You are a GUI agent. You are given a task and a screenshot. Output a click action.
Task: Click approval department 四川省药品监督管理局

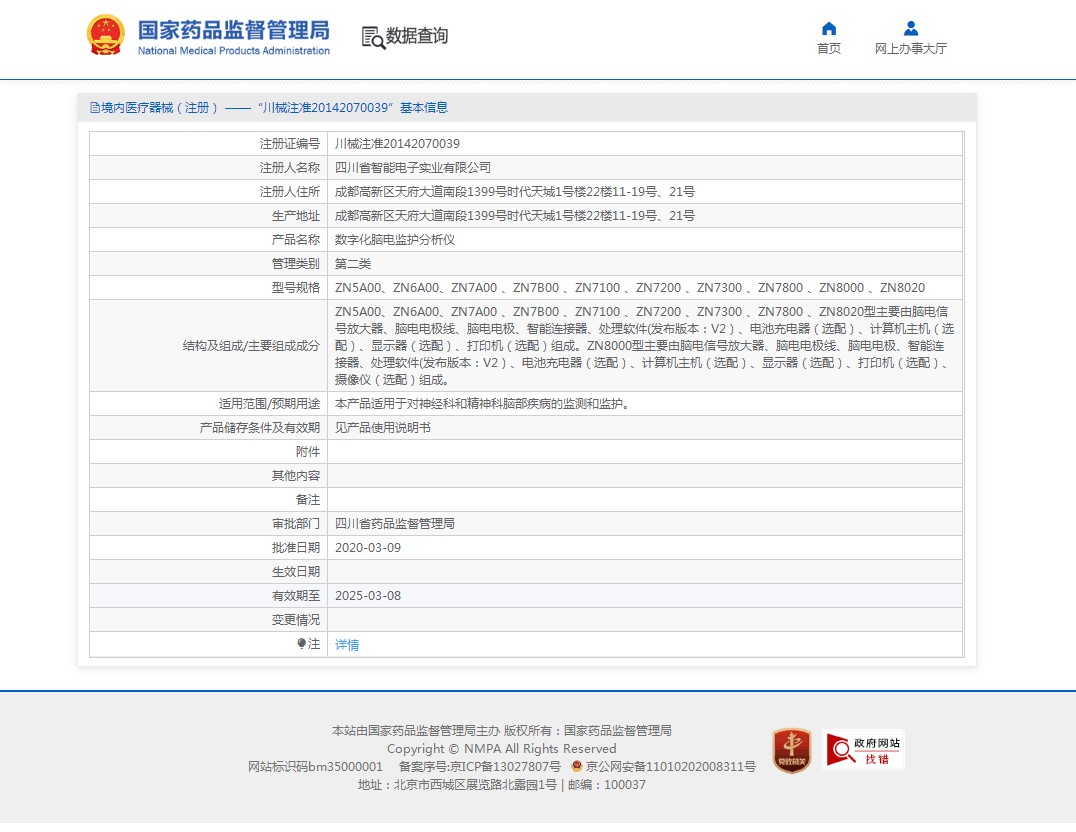tap(395, 524)
